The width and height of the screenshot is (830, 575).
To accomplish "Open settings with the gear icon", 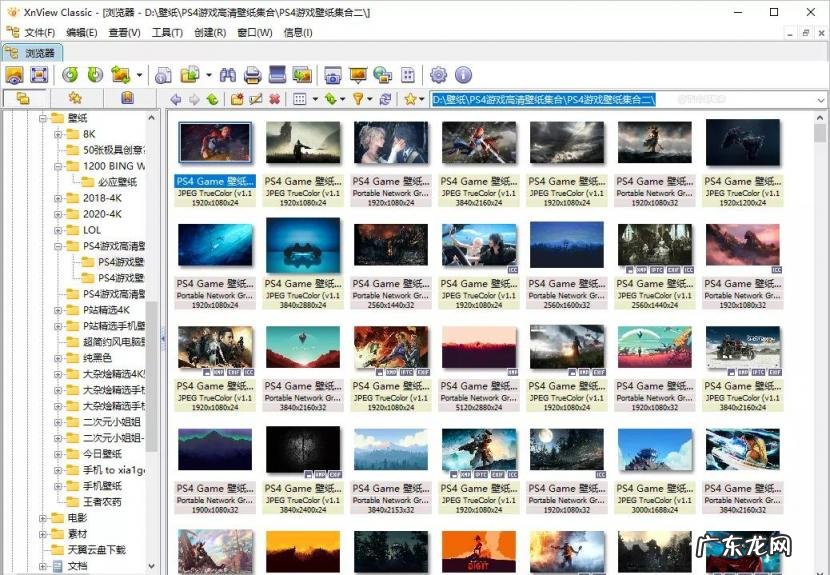I will [438, 75].
